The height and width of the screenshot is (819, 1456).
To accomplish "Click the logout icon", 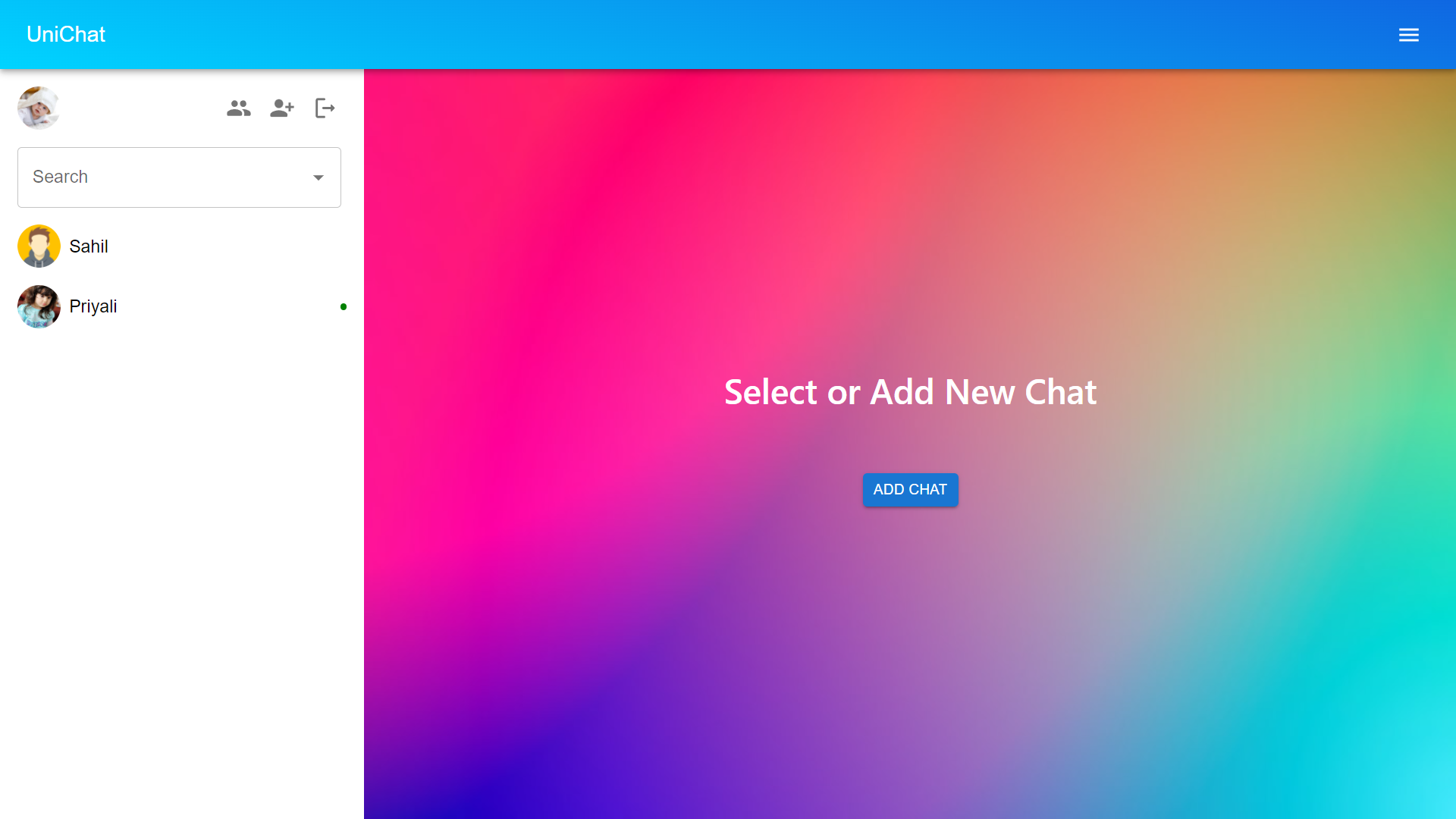I will coord(325,108).
